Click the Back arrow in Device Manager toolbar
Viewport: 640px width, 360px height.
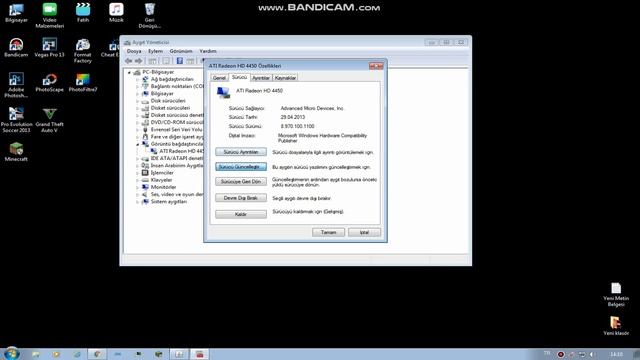[129, 61]
